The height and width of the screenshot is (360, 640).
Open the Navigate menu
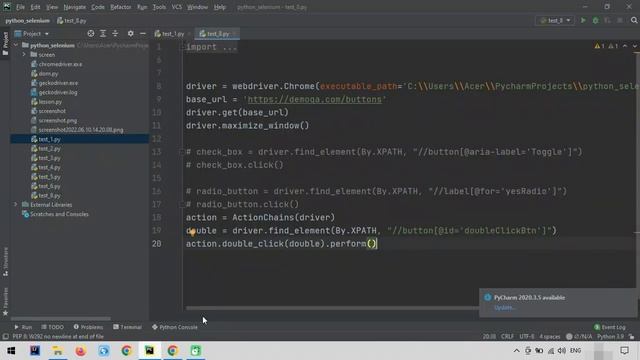(75, 7)
